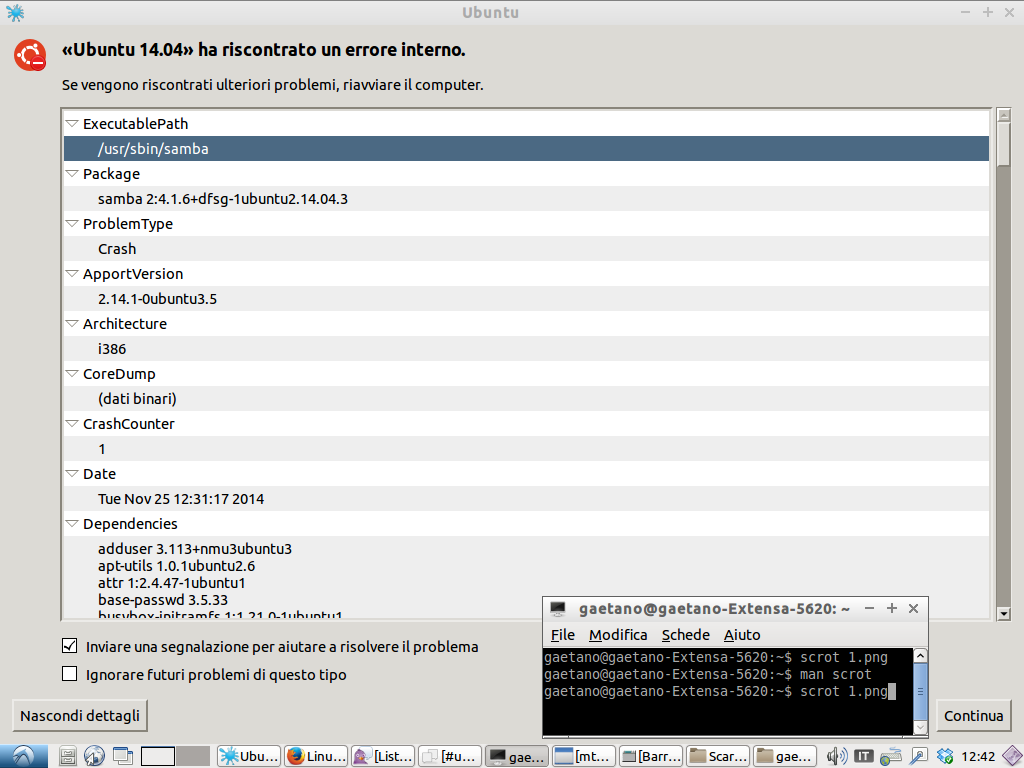Collapse the Dependencies tree node
Image resolution: width=1024 pixels, height=768 pixels.
pyautogui.click(x=72, y=524)
